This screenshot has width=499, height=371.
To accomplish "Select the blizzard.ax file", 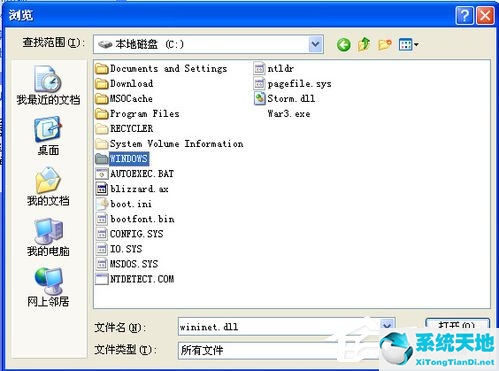I will [x=132, y=189].
